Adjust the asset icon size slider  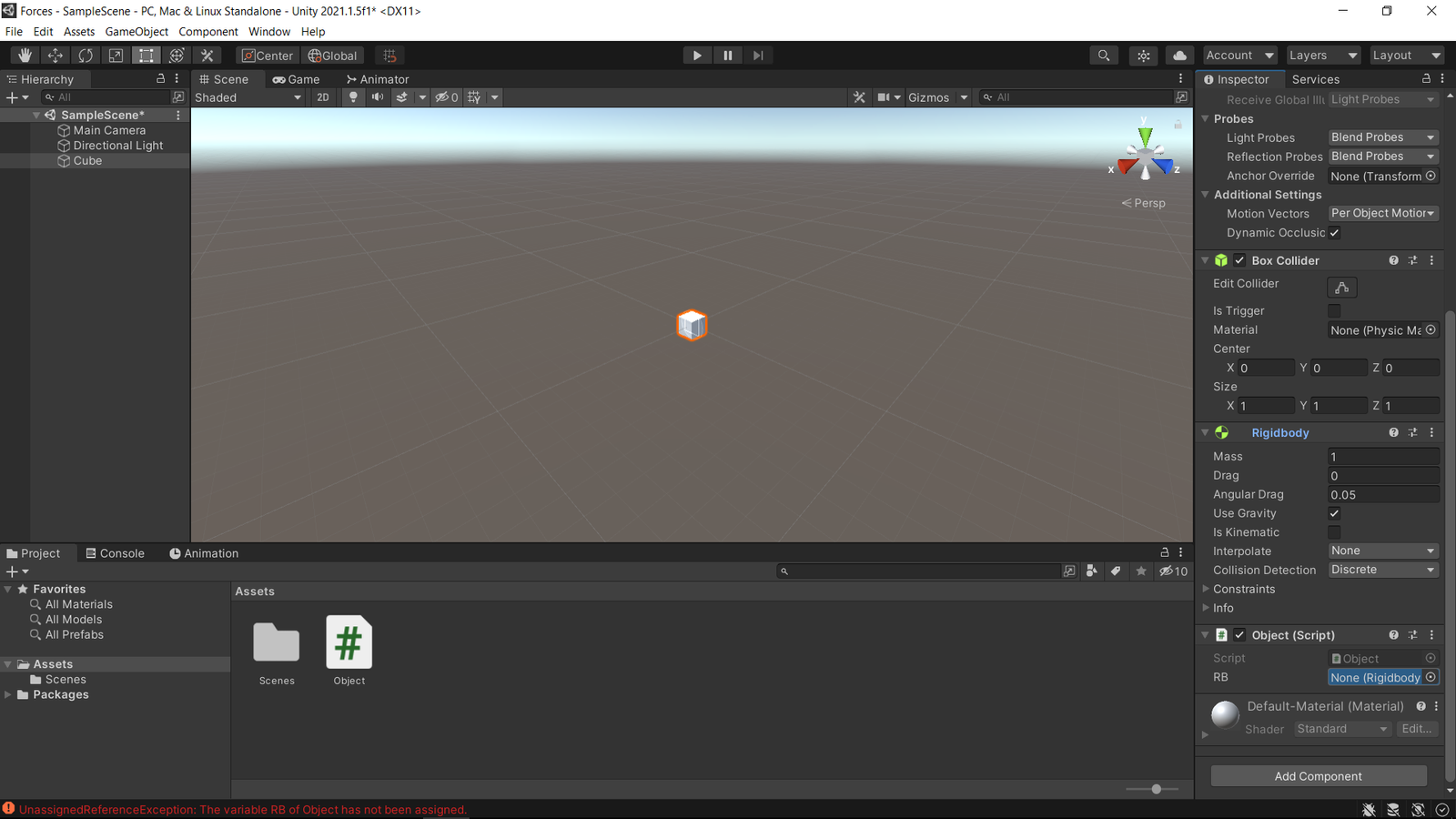[1156, 789]
